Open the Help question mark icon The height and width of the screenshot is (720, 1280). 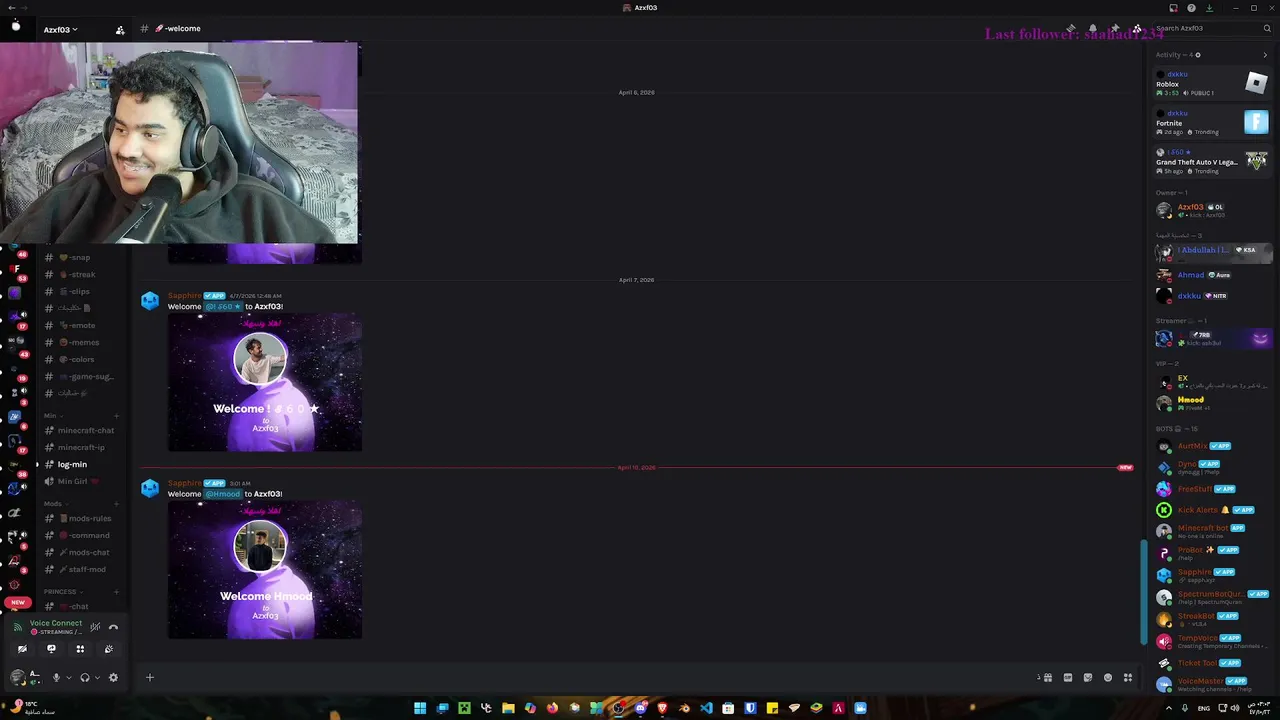click(x=1191, y=8)
